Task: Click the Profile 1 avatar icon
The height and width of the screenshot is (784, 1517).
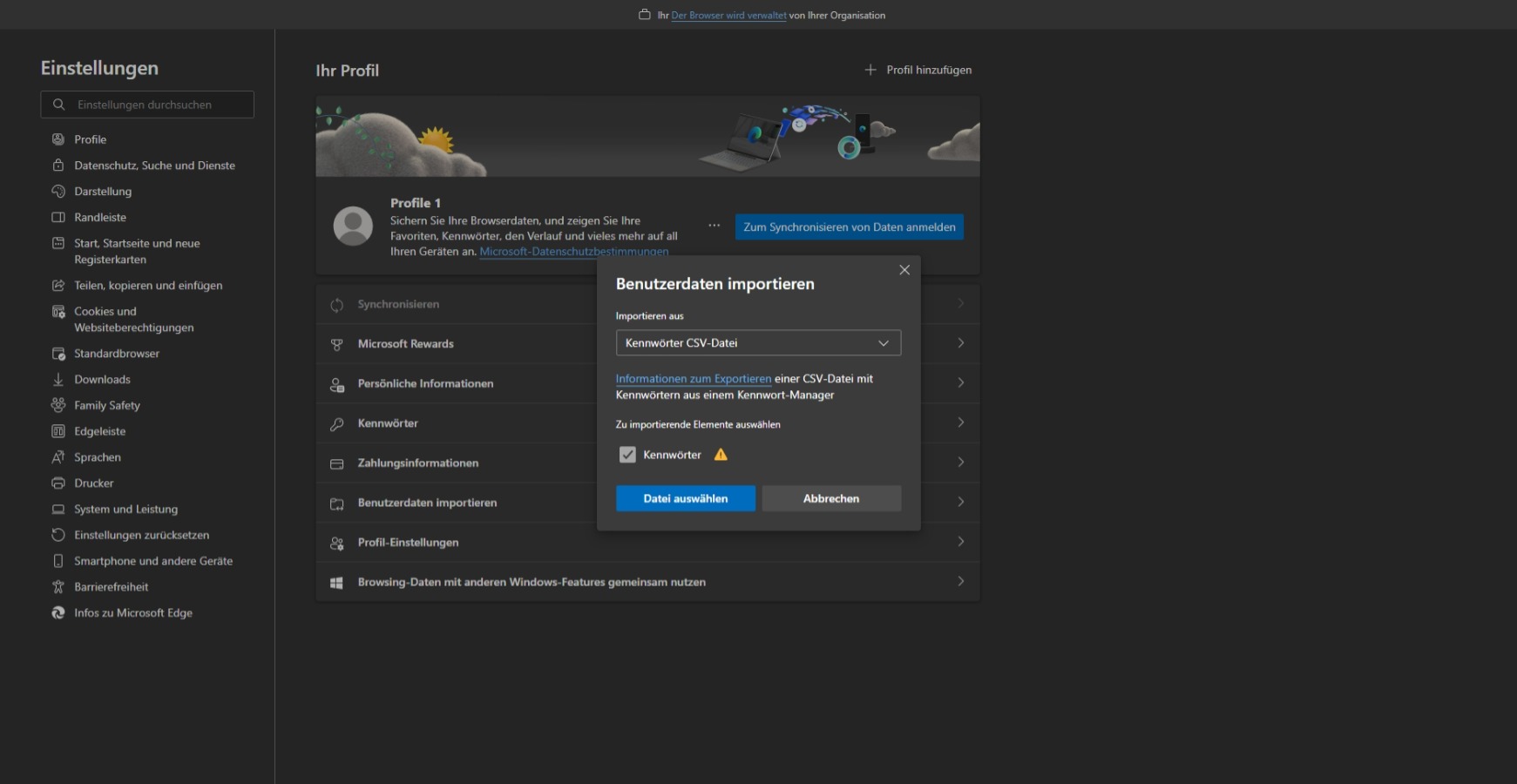Action: click(x=353, y=225)
